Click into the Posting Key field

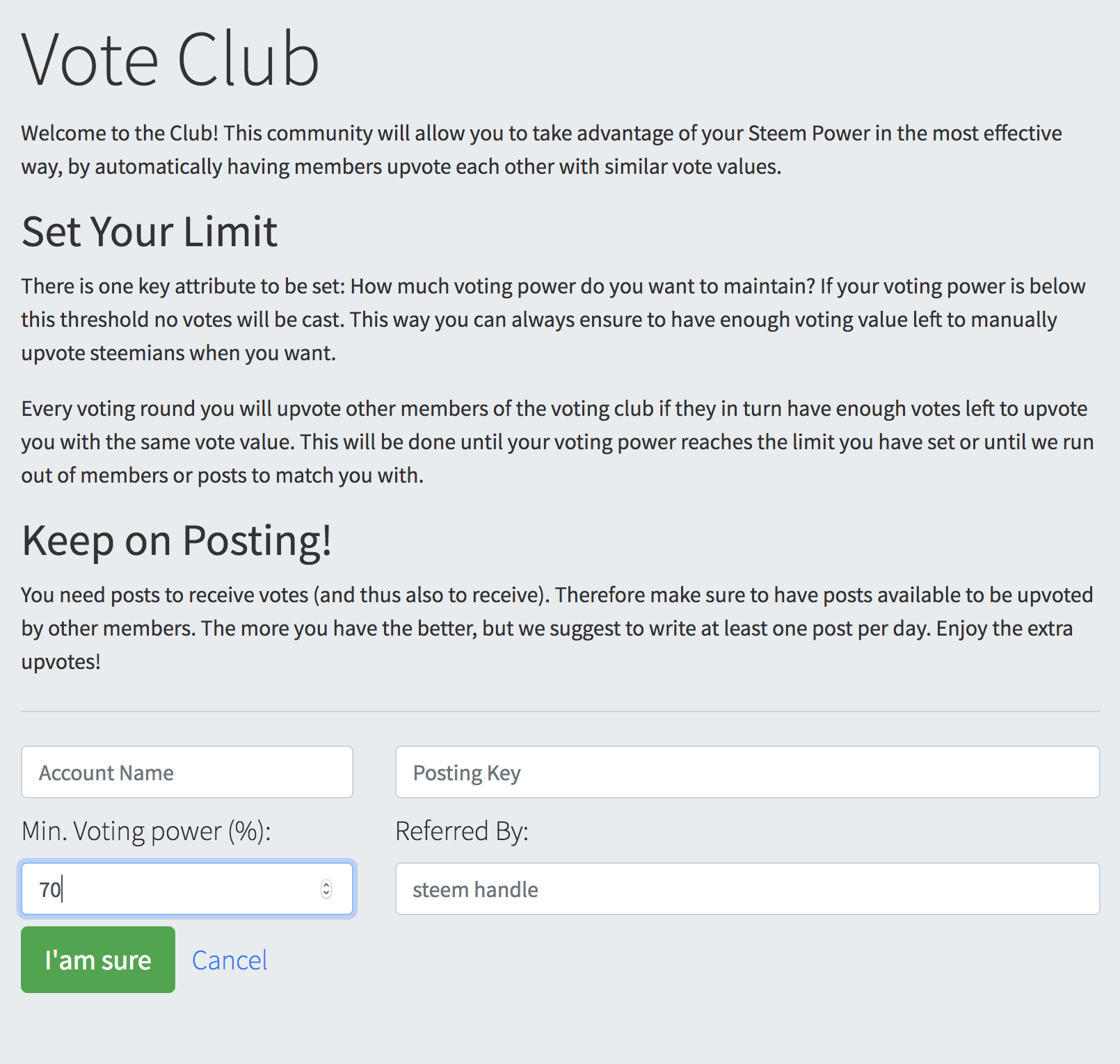747,772
